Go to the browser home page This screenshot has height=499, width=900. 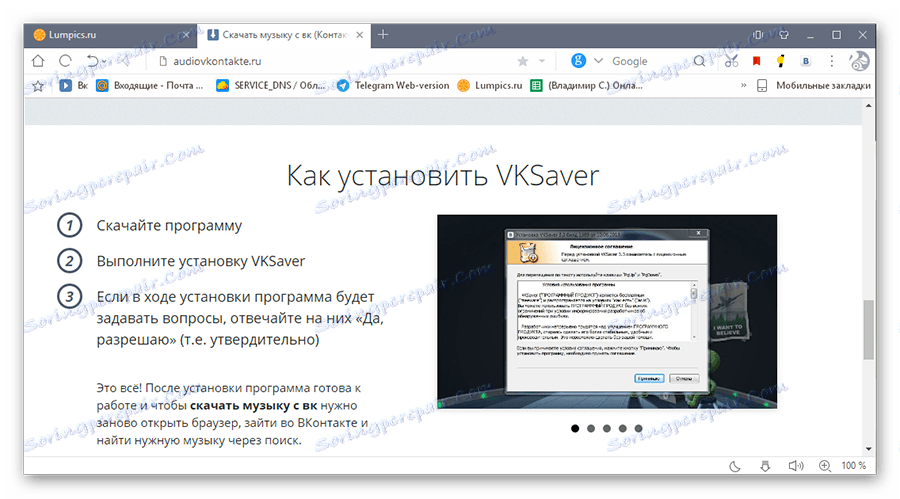pyautogui.click(x=38, y=61)
